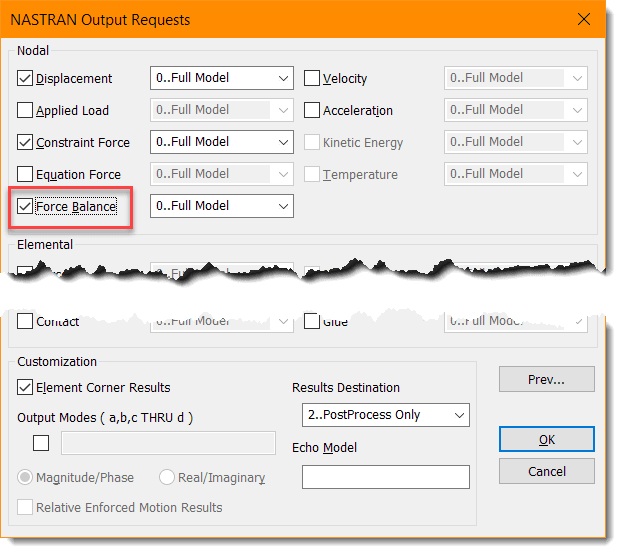
Task: Click the Output Modes text field
Action: 168,443
